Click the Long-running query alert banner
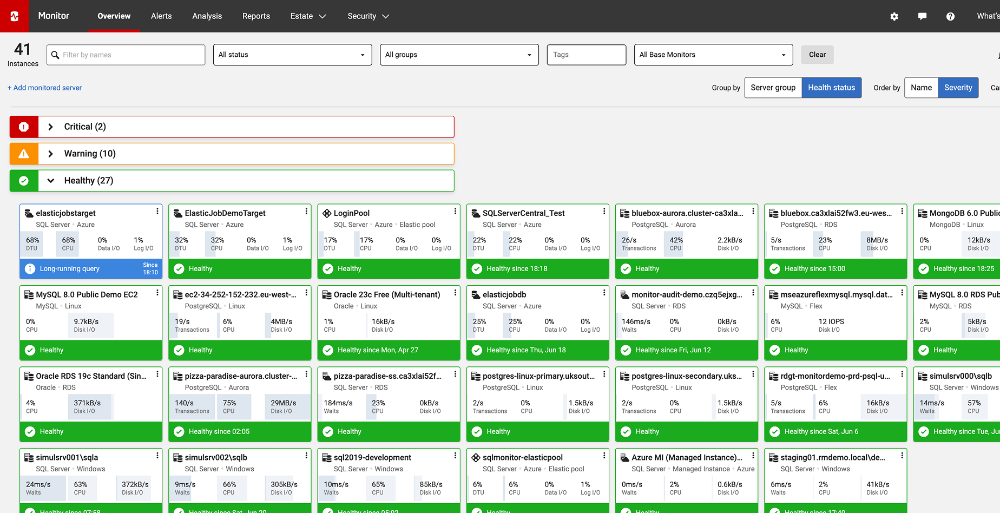 coord(91,269)
